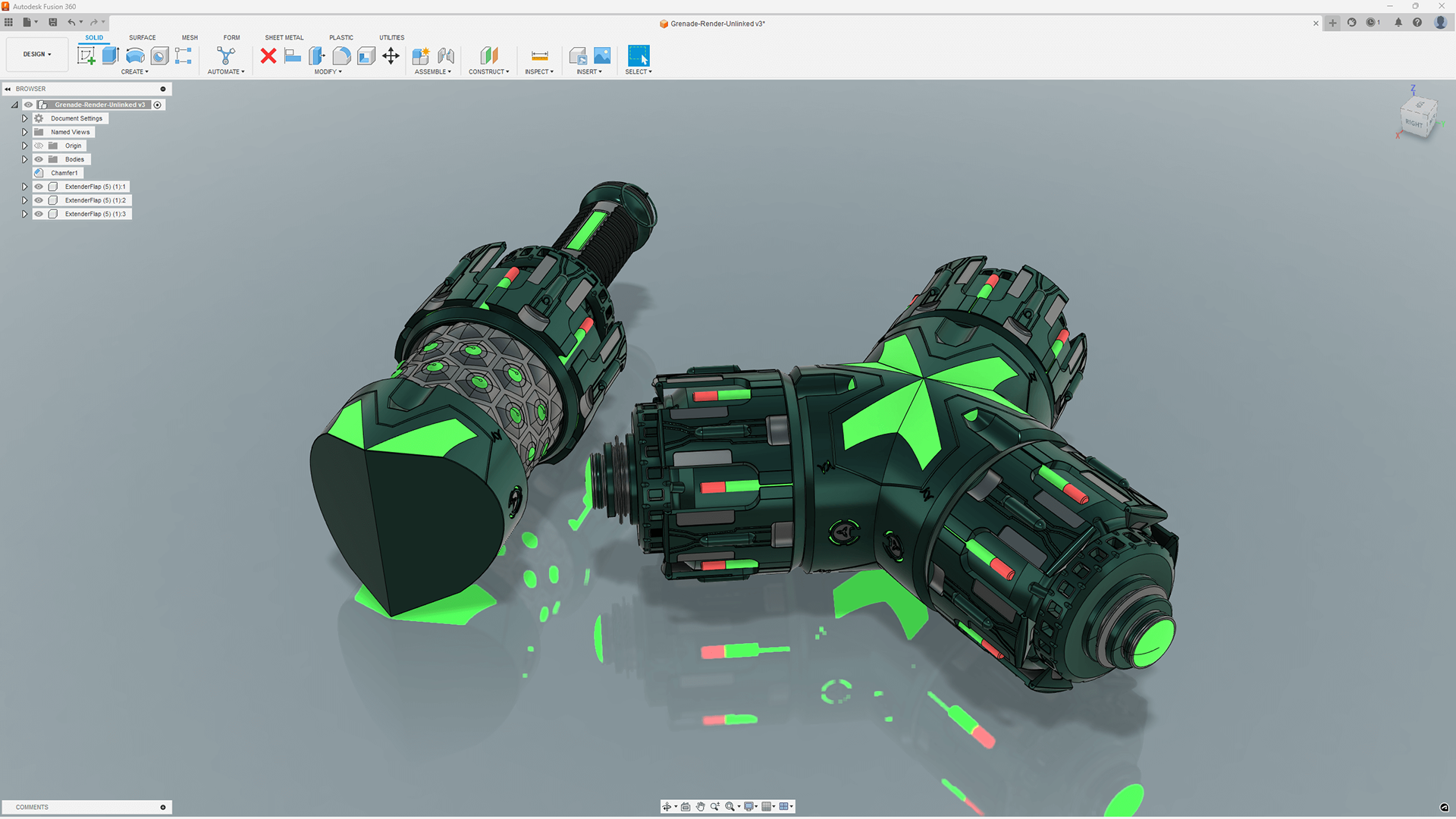Click the New Component assemble icon
The image size is (1456, 819).
(x=421, y=55)
